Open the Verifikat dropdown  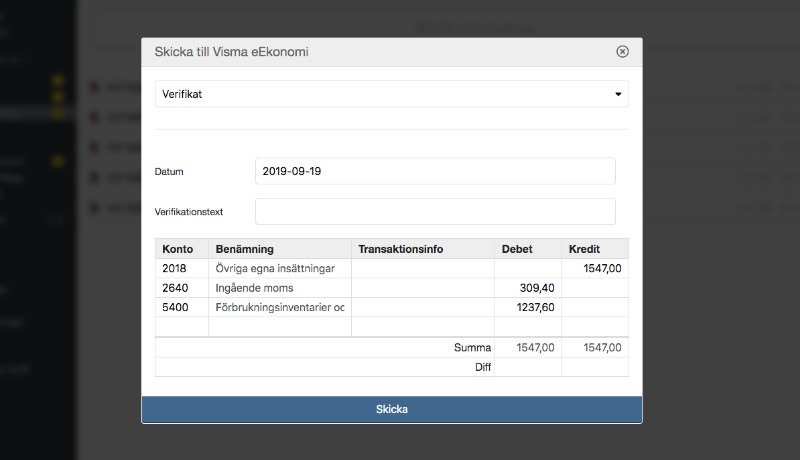(x=391, y=94)
